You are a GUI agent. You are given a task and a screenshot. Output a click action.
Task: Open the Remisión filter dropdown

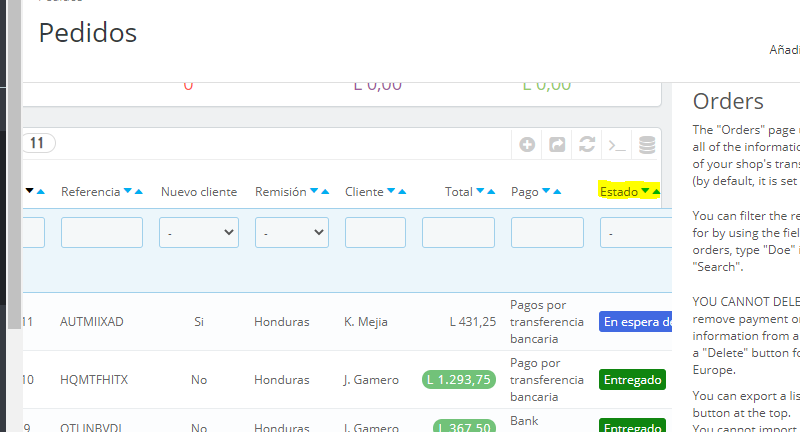[292, 233]
